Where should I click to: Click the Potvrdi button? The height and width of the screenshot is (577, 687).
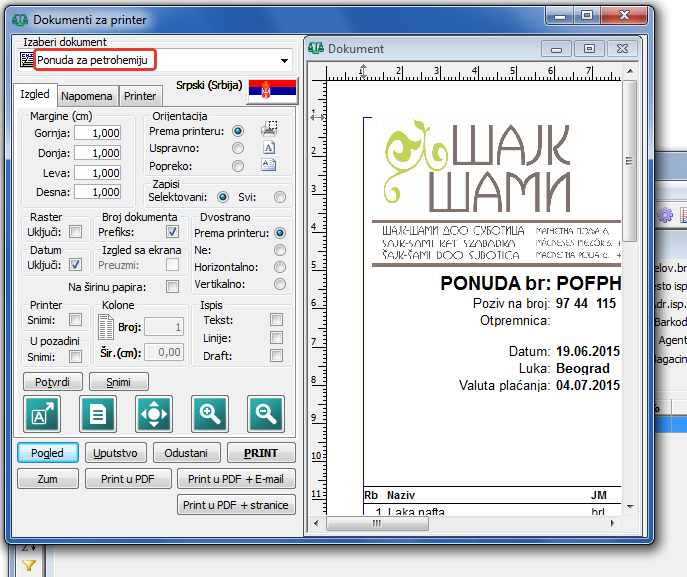pyautogui.click(x=52, y=381)
